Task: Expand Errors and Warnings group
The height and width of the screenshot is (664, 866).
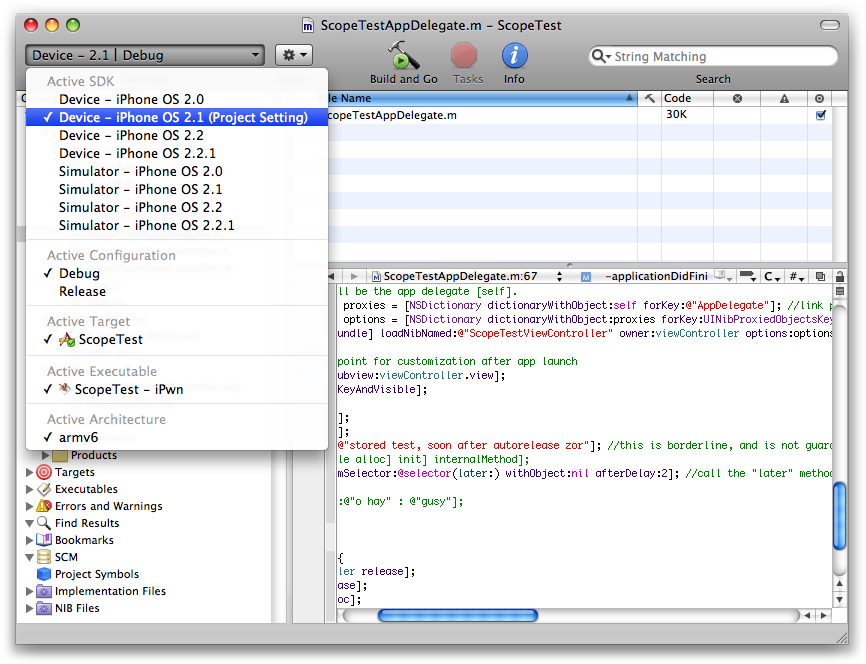Action: [29, 507]
